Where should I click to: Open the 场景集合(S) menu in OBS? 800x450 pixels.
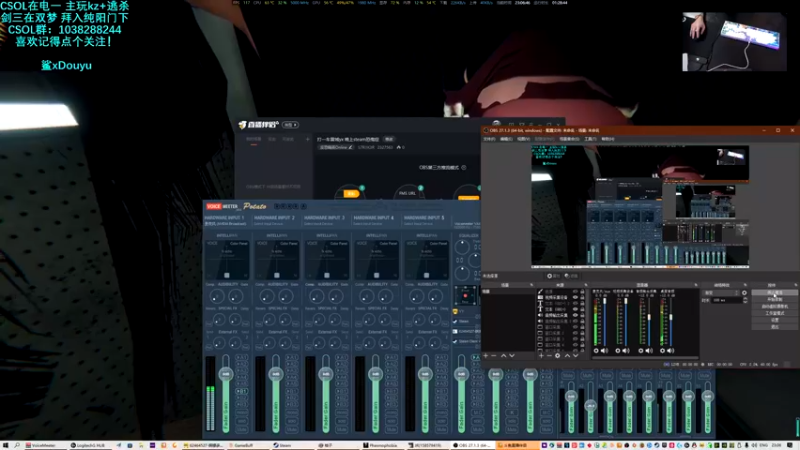click(x=569, y=139)
